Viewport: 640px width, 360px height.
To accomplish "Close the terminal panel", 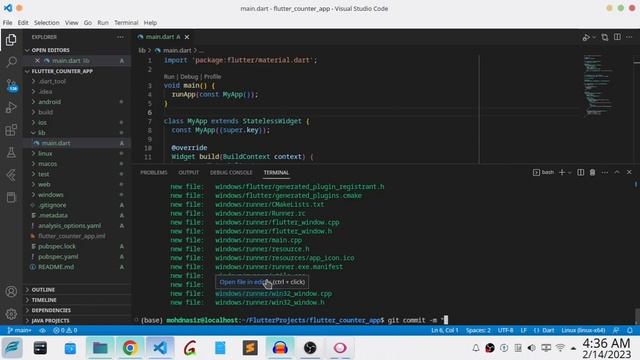I will coord(629,172).
